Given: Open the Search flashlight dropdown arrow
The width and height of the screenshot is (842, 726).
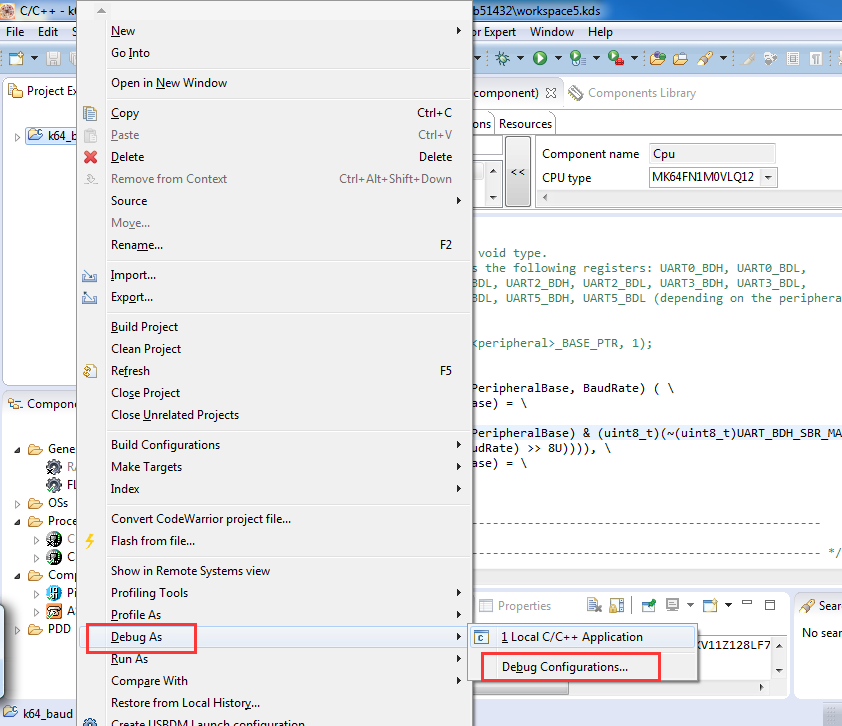Looking at the screenshot, I should coord(723,58).
